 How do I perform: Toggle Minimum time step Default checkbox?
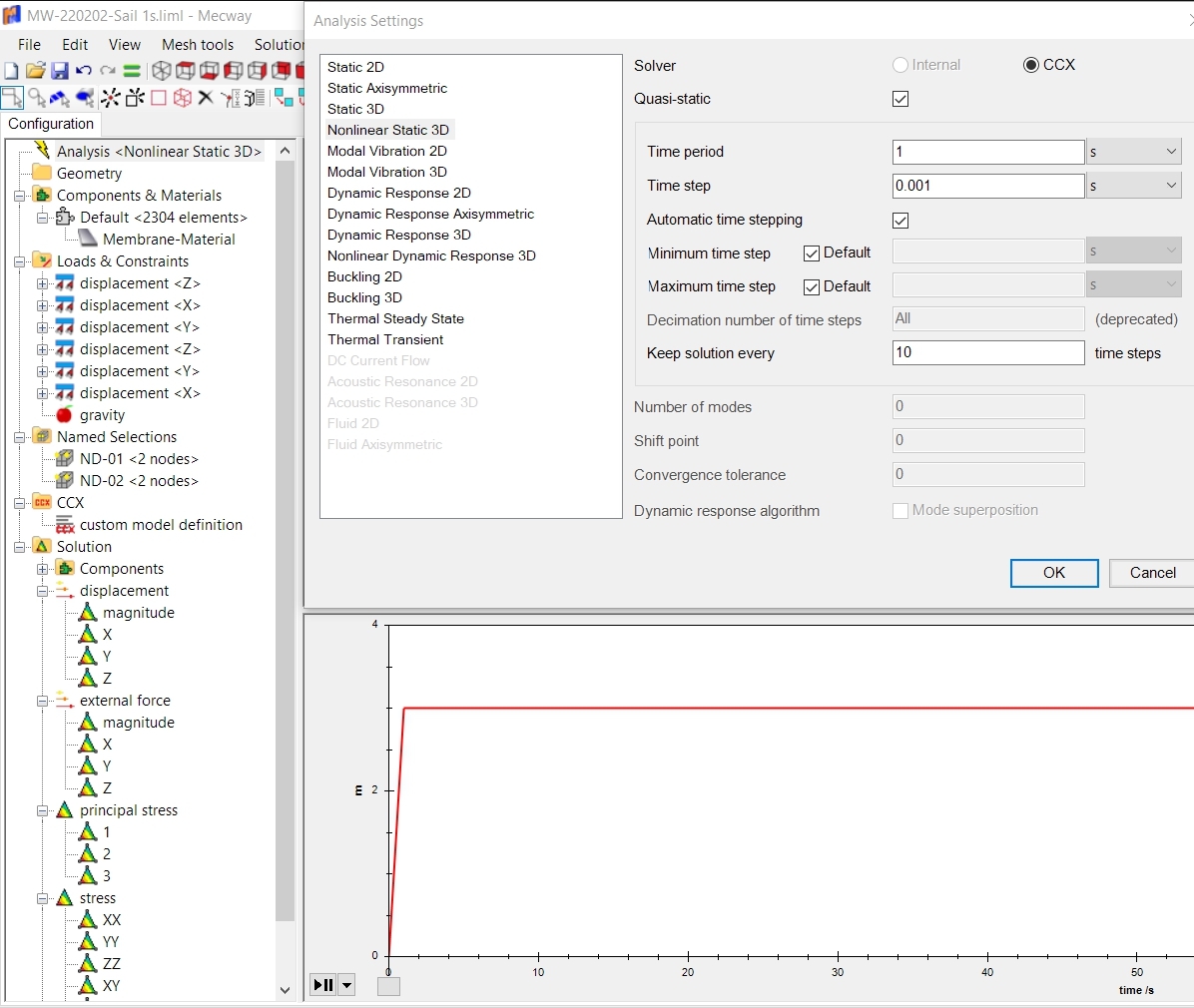tap(811, 253)
